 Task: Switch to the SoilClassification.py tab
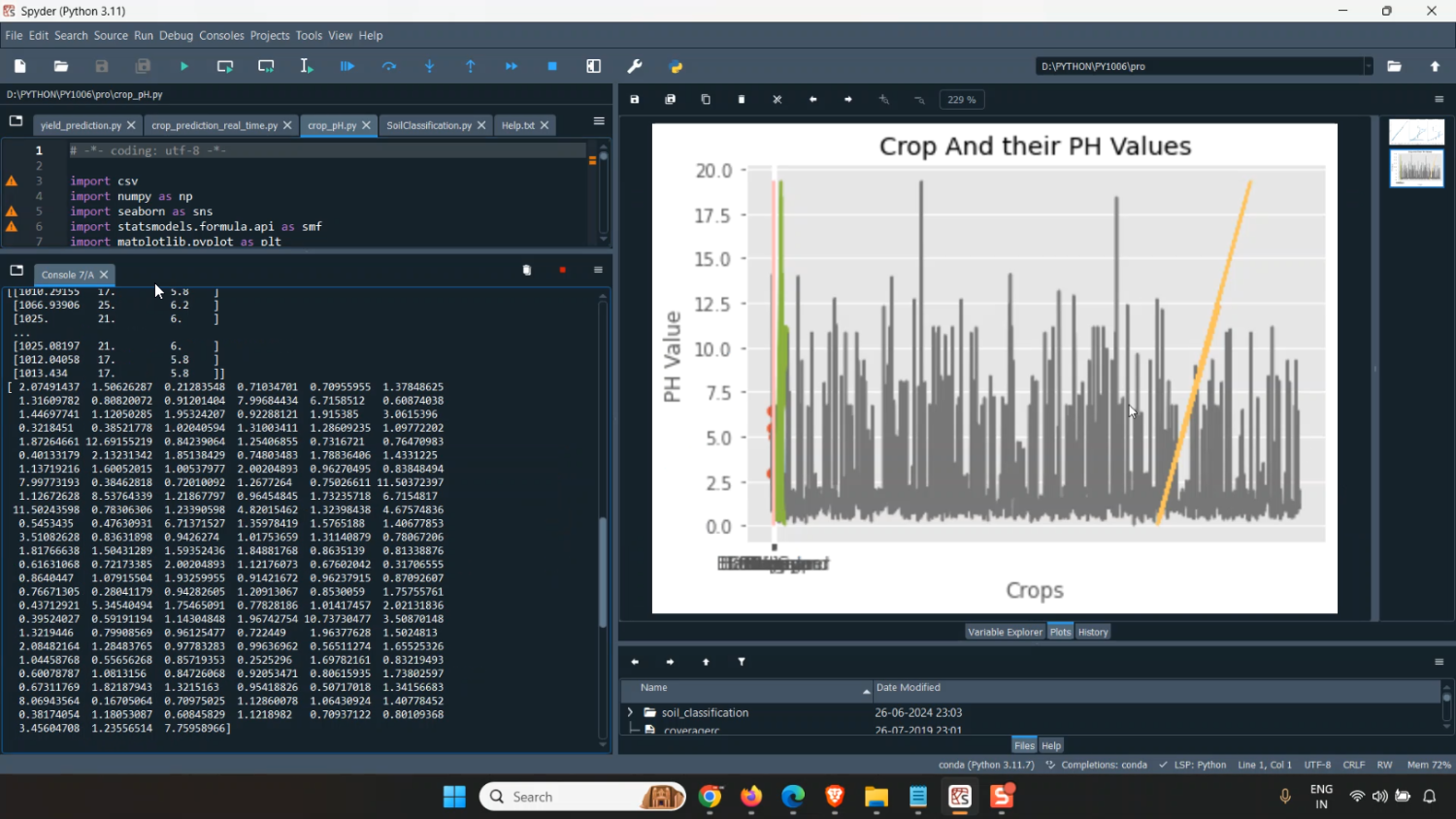(x=428, y=125)
